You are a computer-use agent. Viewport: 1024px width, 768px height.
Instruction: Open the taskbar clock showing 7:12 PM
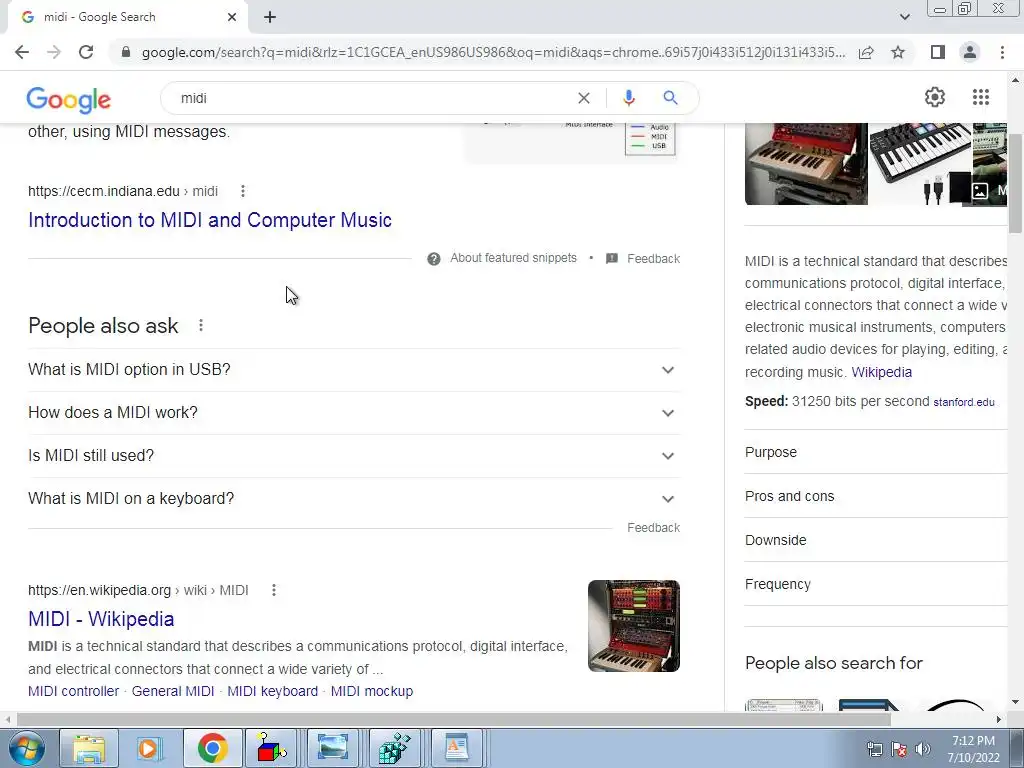[x=973, y=748]
